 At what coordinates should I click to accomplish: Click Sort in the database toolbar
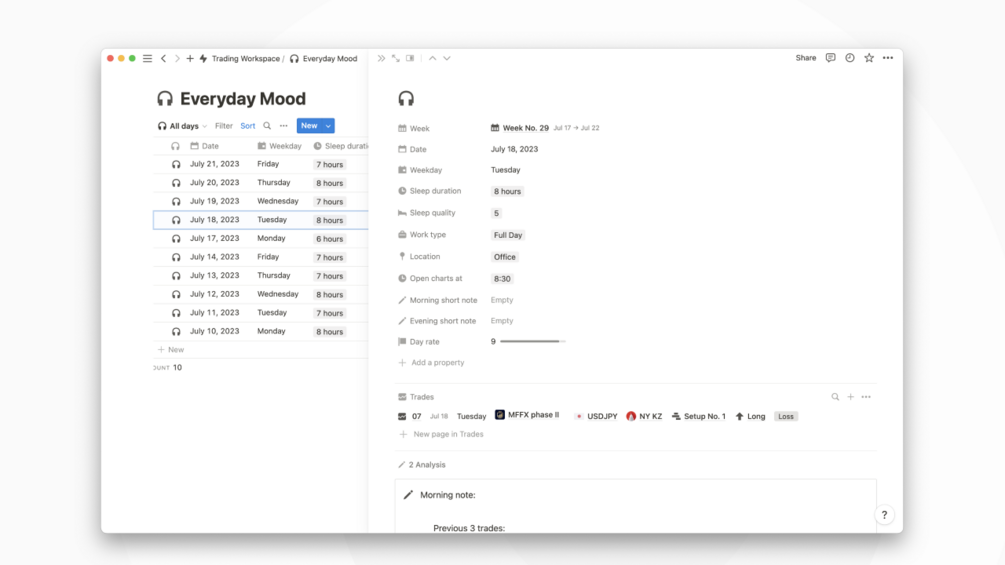(x=247, y=126)
